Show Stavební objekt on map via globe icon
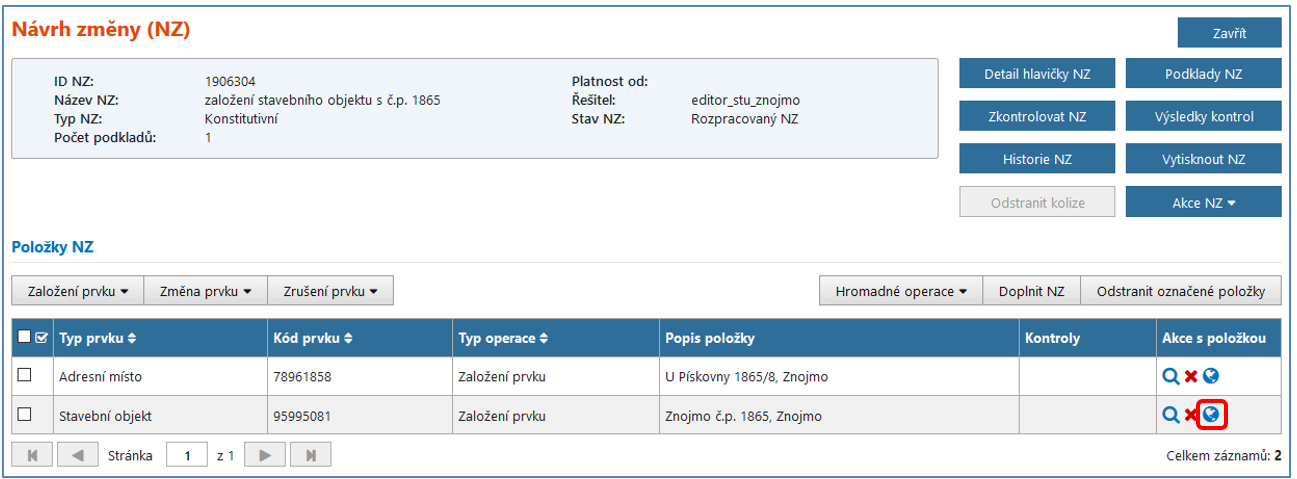 tap(1211, 414)
